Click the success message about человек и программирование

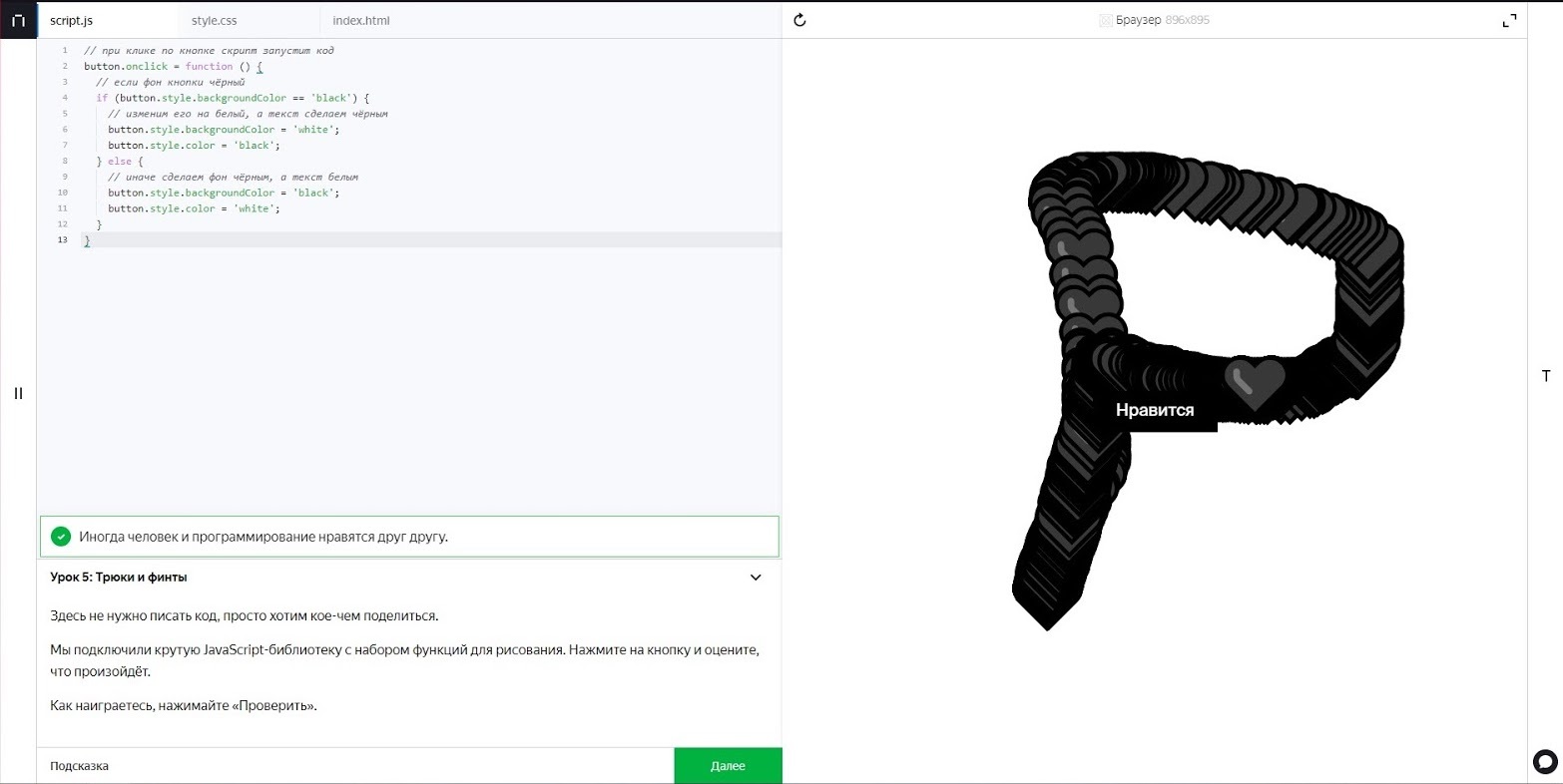point(263,537)
